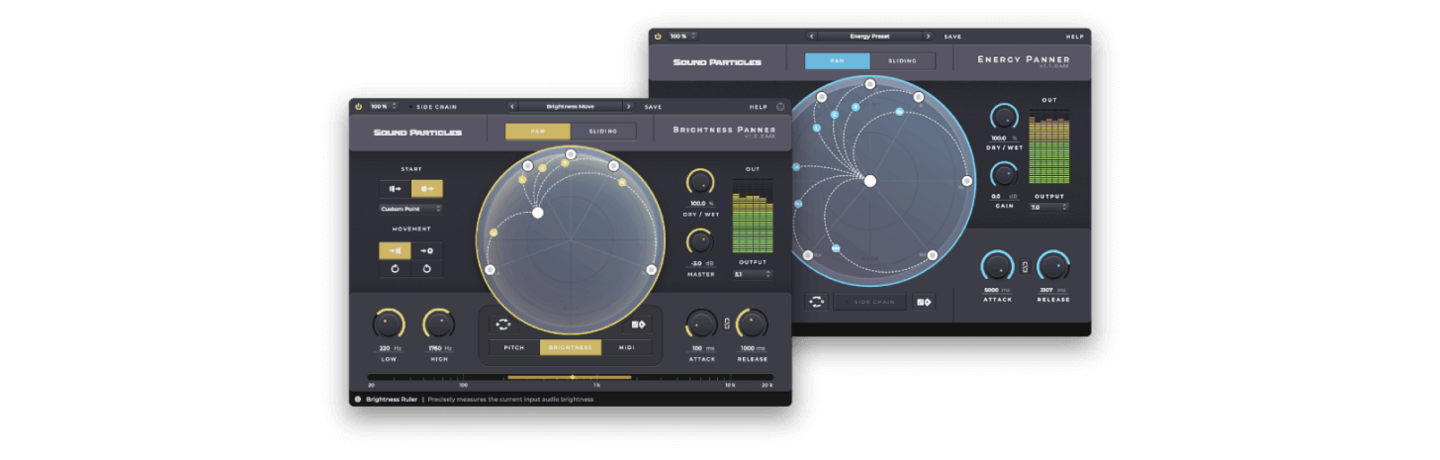This screenshot has height=460, width=1440.
Task: Select bottom-right rotate Movement icon
Action: pos(427,269)
